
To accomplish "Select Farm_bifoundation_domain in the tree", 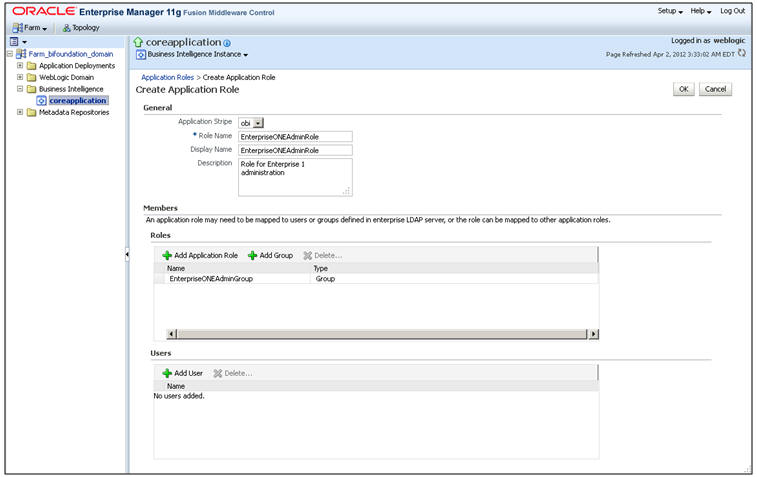I will [x=70, y=54].
